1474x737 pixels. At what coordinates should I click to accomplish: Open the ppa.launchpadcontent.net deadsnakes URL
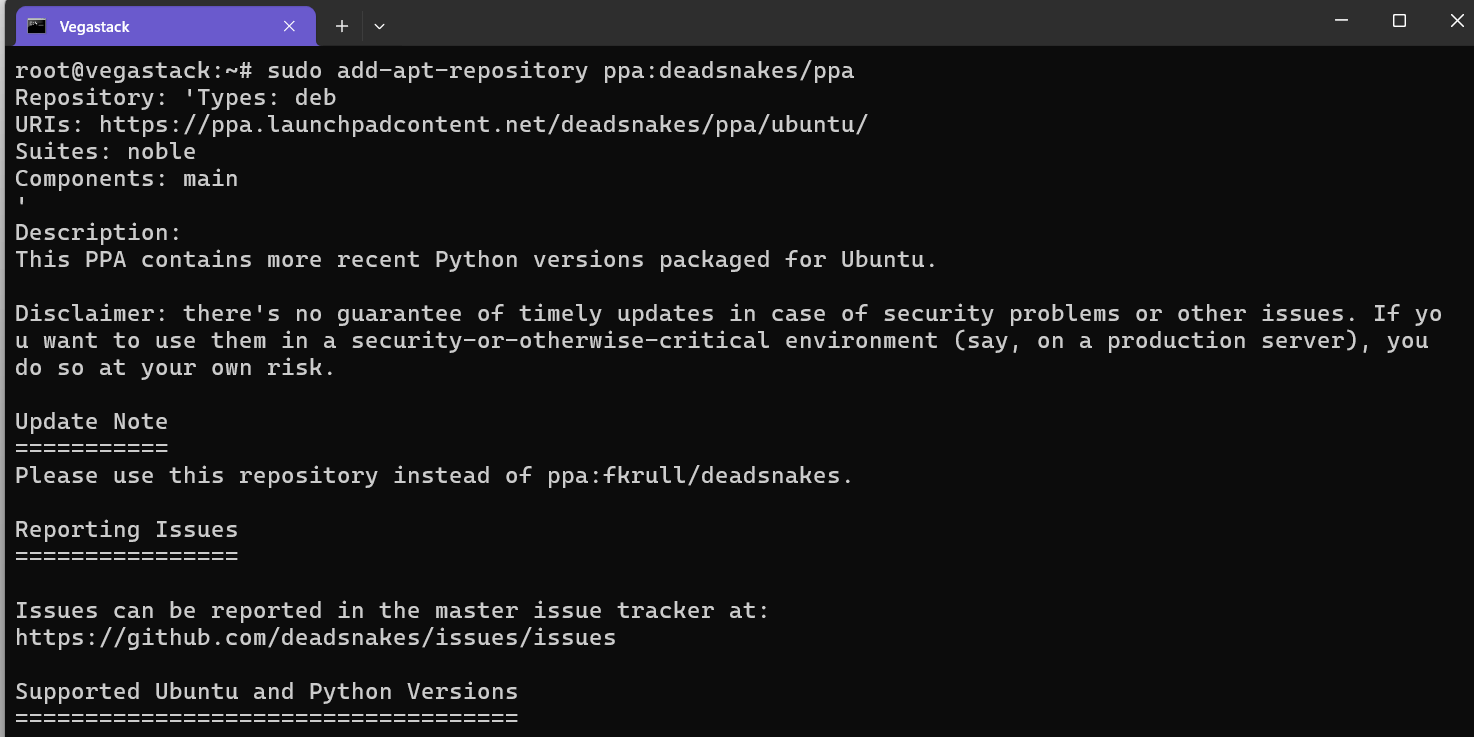coord(483,125)
